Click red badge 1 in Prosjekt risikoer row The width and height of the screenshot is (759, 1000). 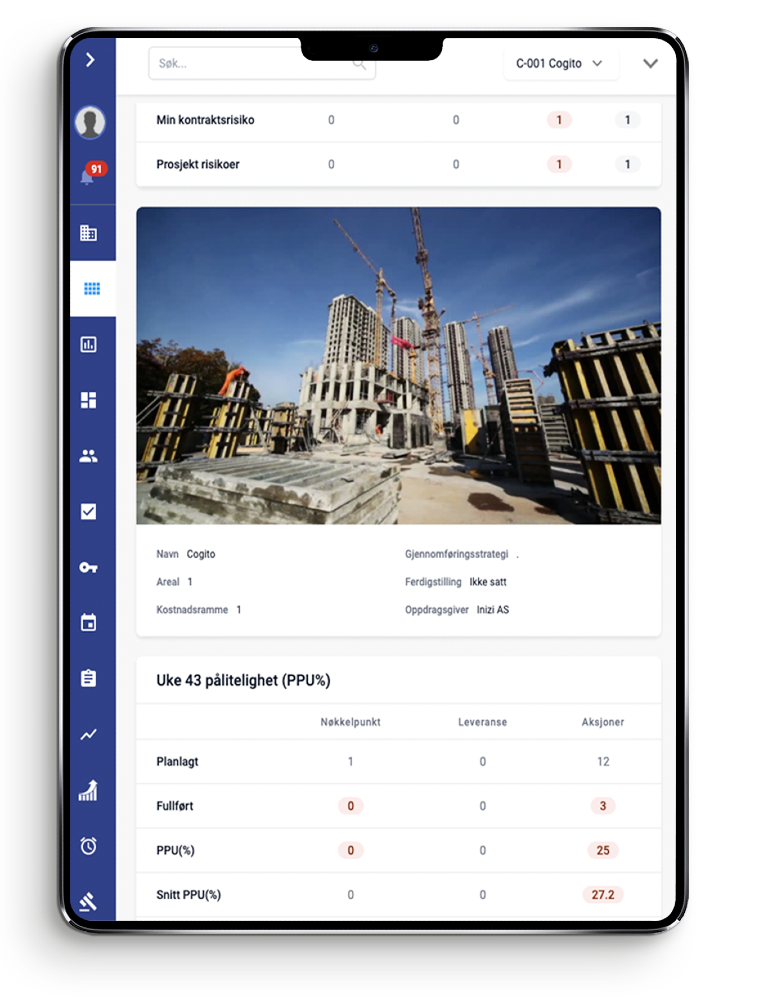[x=559, y=165]
